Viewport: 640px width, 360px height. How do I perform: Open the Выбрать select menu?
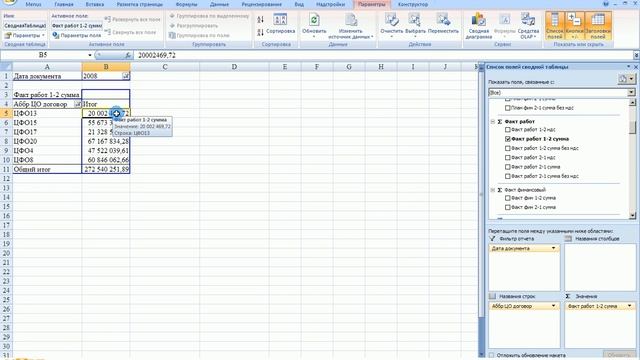(x=415, y=26)
